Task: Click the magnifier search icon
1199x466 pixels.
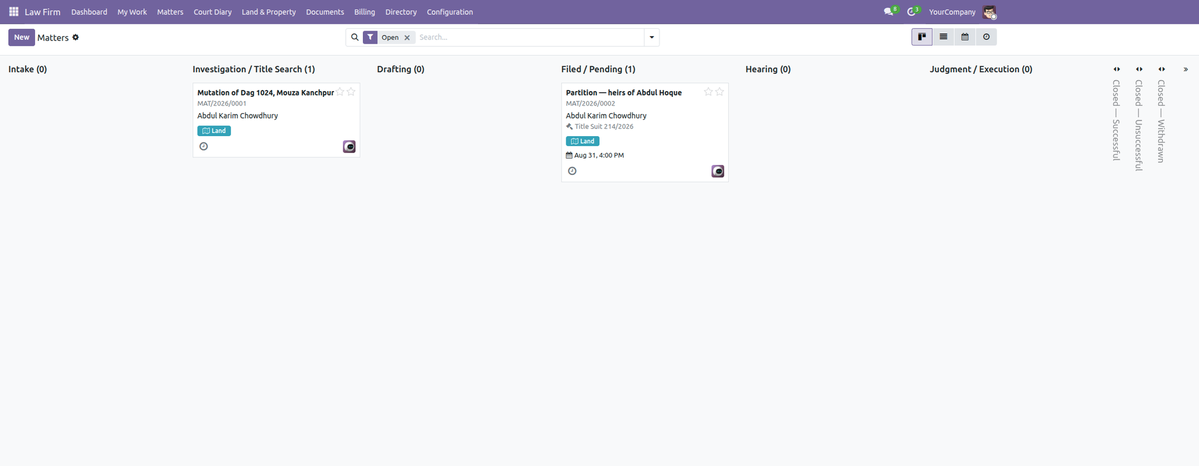Action: (x=354, y=37)
